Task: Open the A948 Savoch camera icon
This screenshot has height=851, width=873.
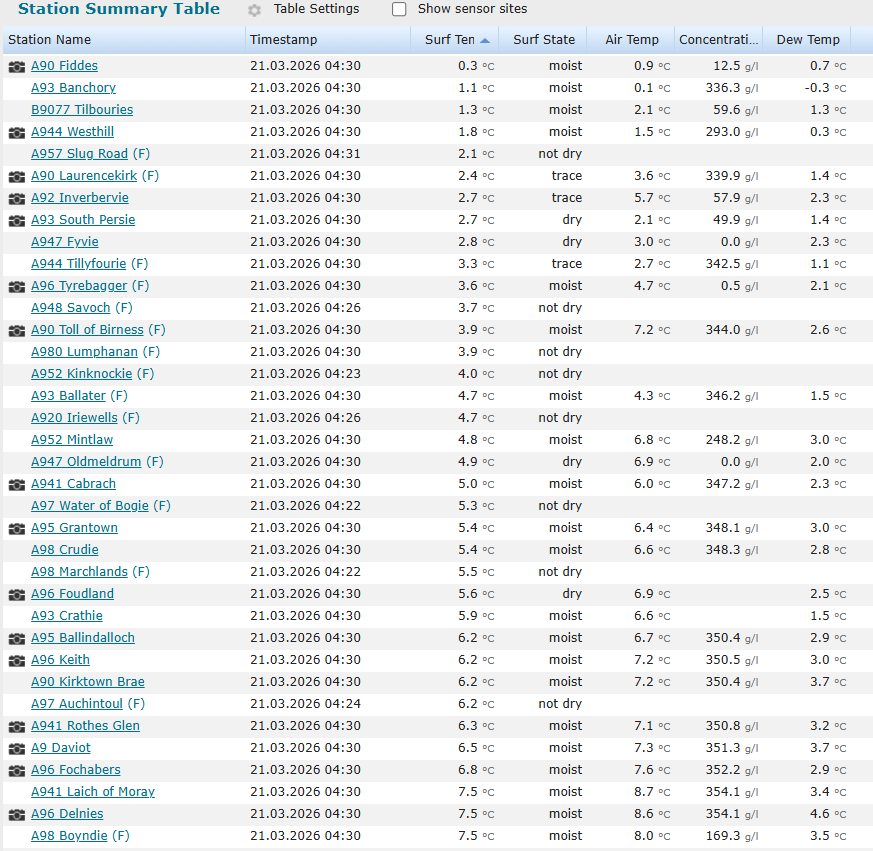Action: coord(16,307)
